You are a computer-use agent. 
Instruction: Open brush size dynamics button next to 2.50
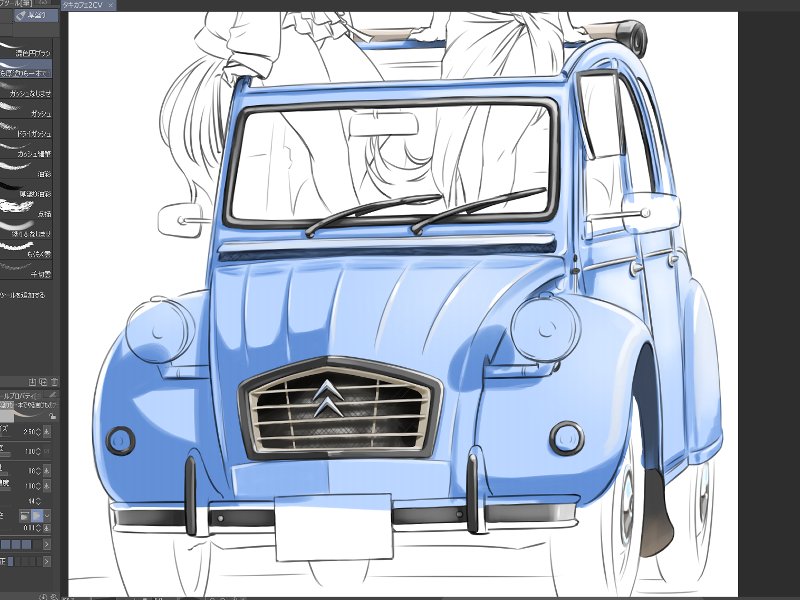pyautogui.click(x=47, y=432)
